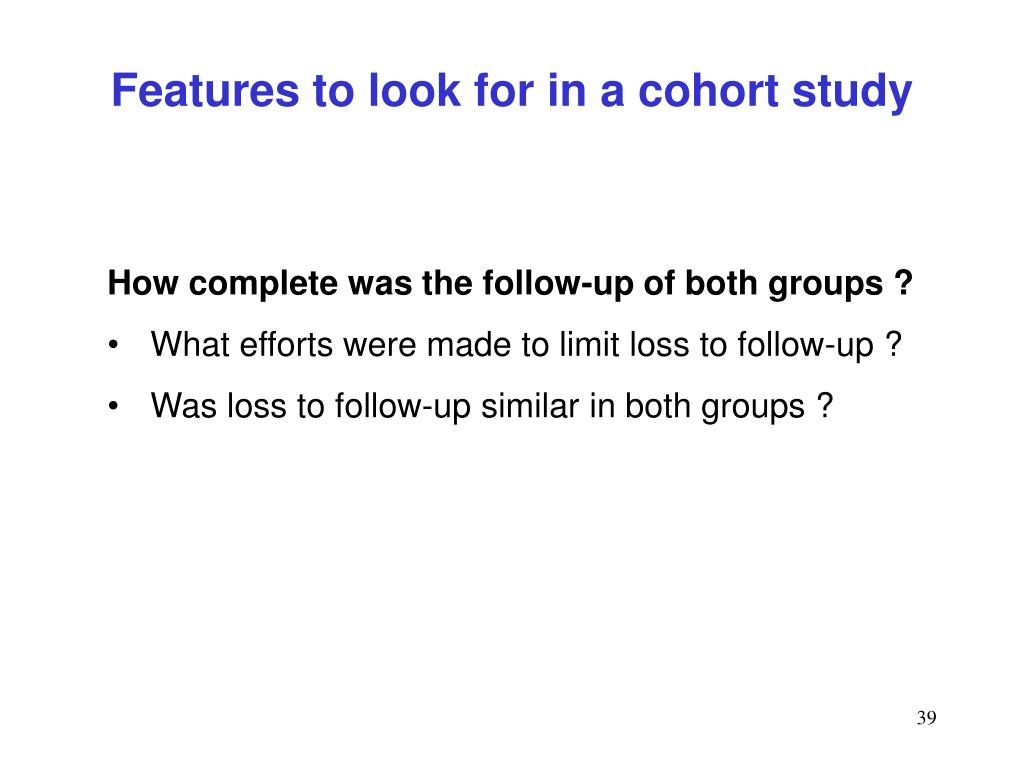The width and height of the screenshot is (1024, 768).
Task: Click the question mark ending the bold heading
Action: tap(903, 282)
